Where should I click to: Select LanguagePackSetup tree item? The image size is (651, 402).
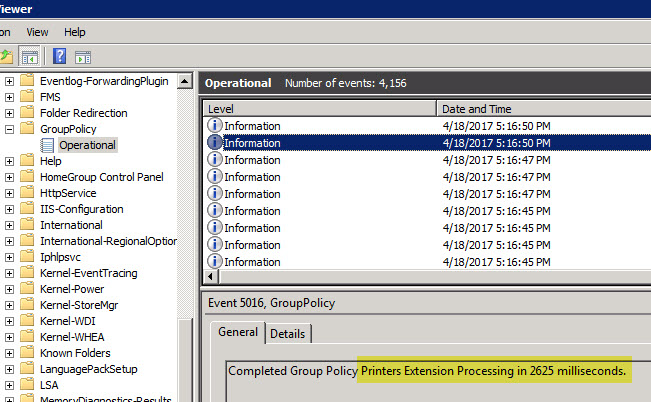88,369
